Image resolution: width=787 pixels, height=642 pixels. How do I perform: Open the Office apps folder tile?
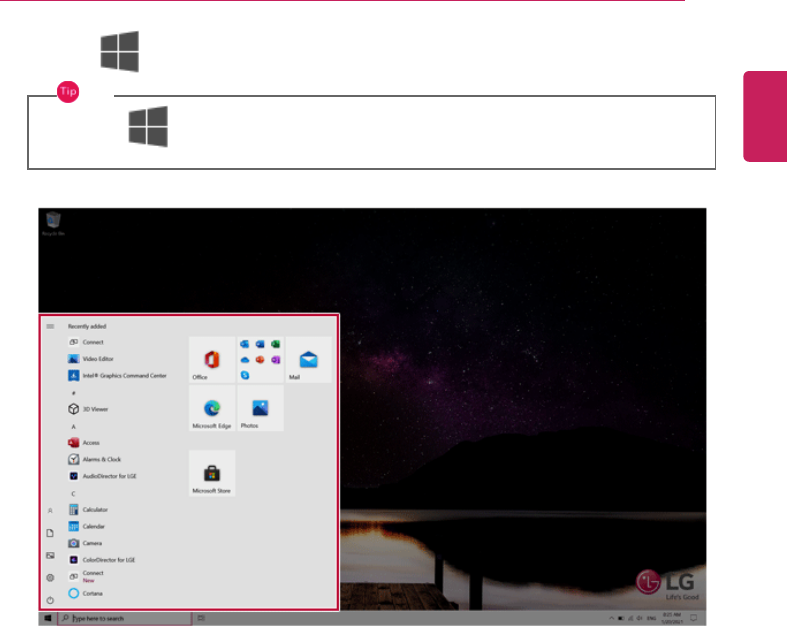(x=260, y=359)
